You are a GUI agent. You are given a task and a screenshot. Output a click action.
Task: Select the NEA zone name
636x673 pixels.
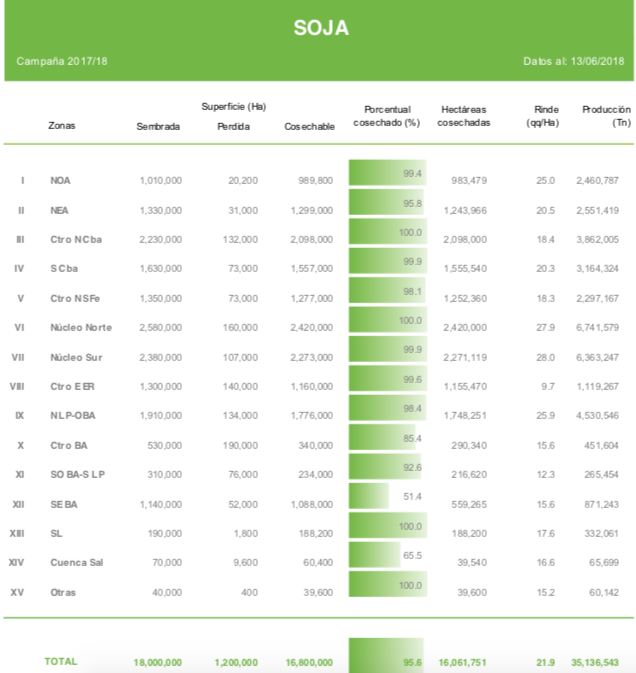[x=59, y=210]
